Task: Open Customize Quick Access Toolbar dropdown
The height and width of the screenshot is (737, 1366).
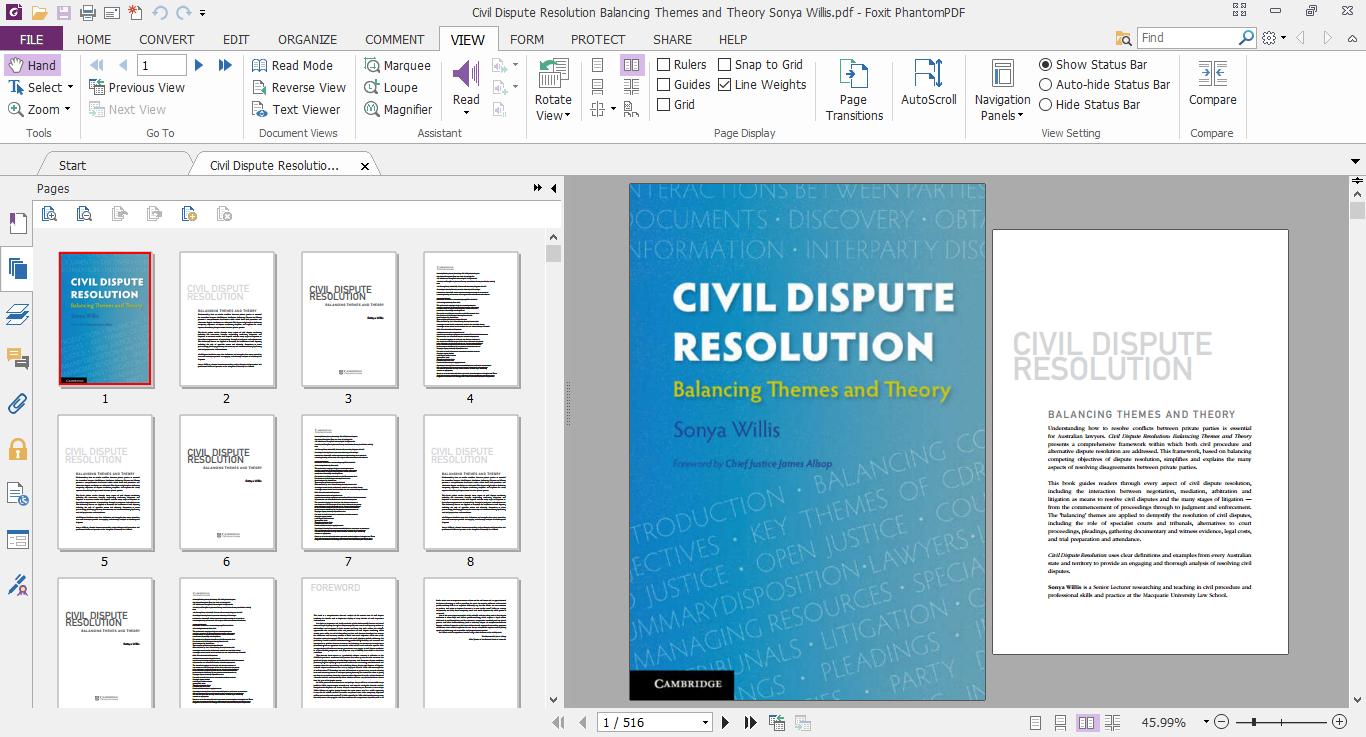Action: (203, 13)
